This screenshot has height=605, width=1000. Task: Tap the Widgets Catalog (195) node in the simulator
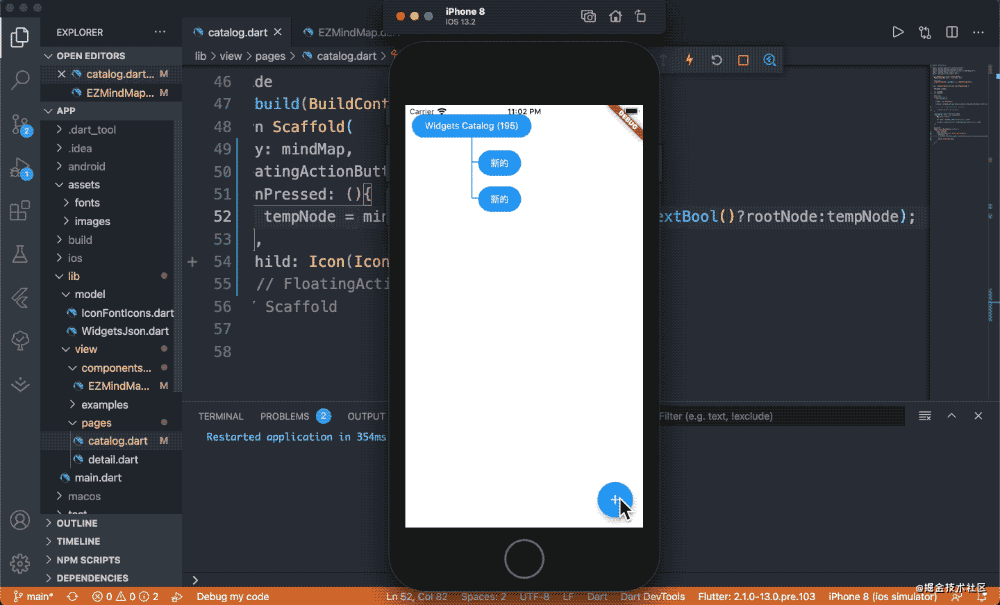[x=471, y=126]
